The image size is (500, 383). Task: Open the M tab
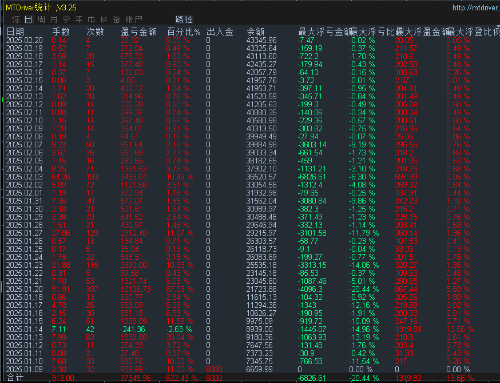pos(104,19)
